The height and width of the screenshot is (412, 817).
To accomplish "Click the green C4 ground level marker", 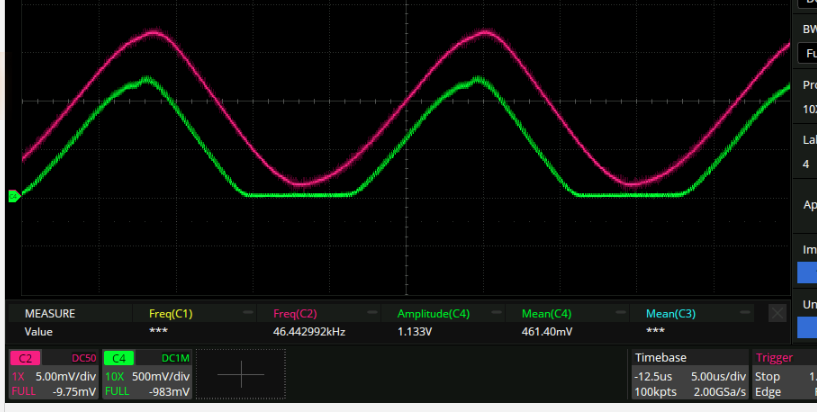I will coord(13,197).
